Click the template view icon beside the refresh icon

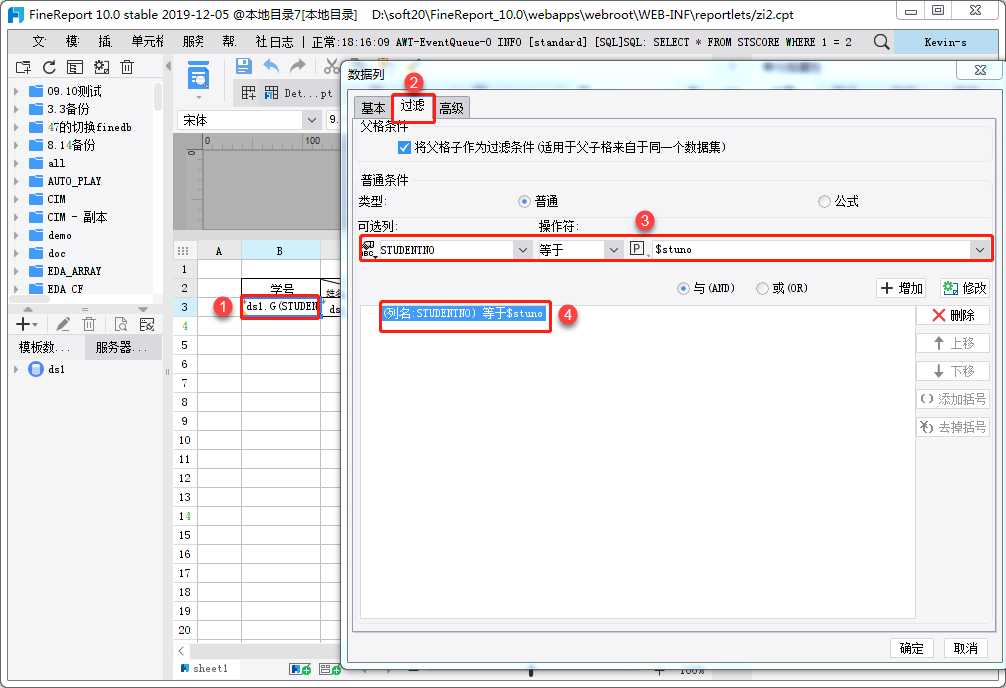pyautogui.click(x=75, y=67)
